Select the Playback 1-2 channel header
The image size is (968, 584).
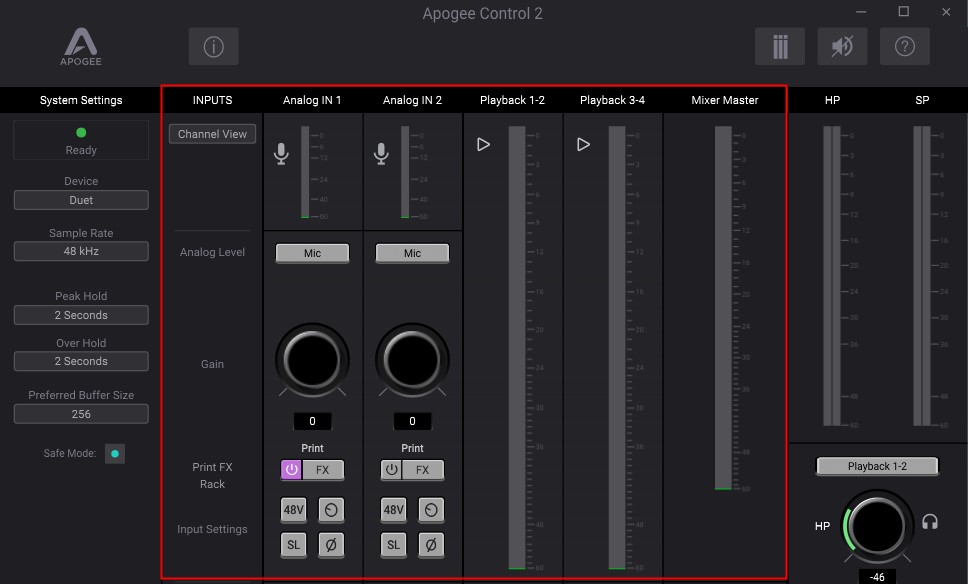click(512, 100)
